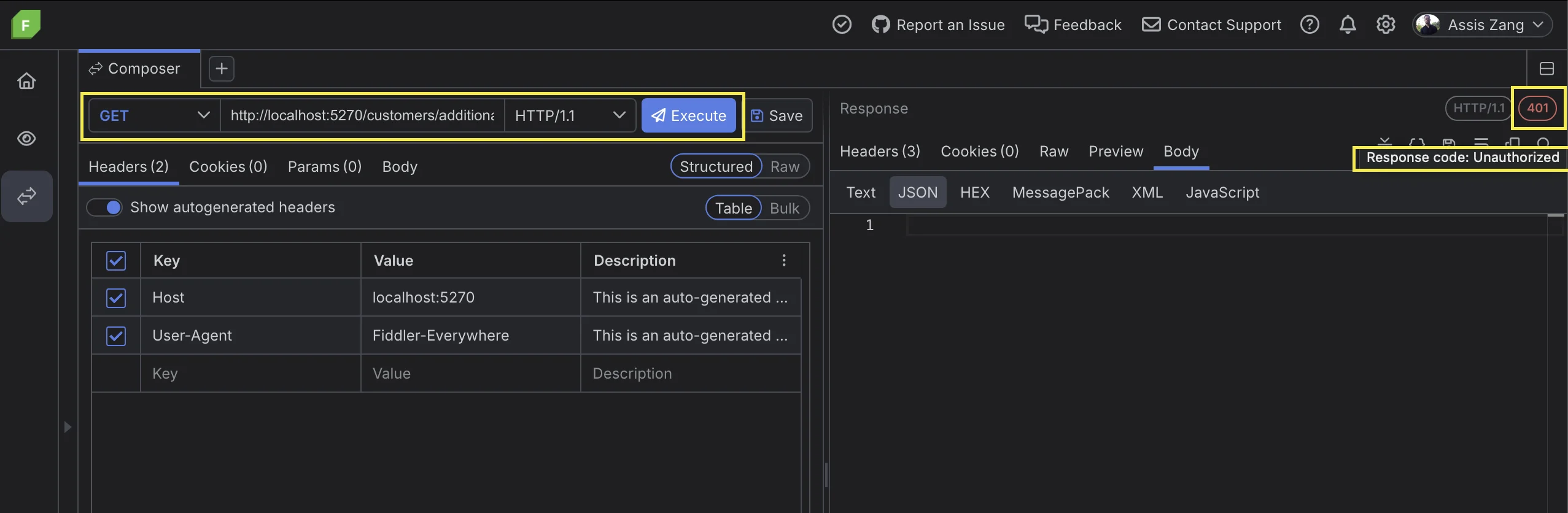
Task: Click the response HTTP/1.1 badge
Action: [1479, 108]
